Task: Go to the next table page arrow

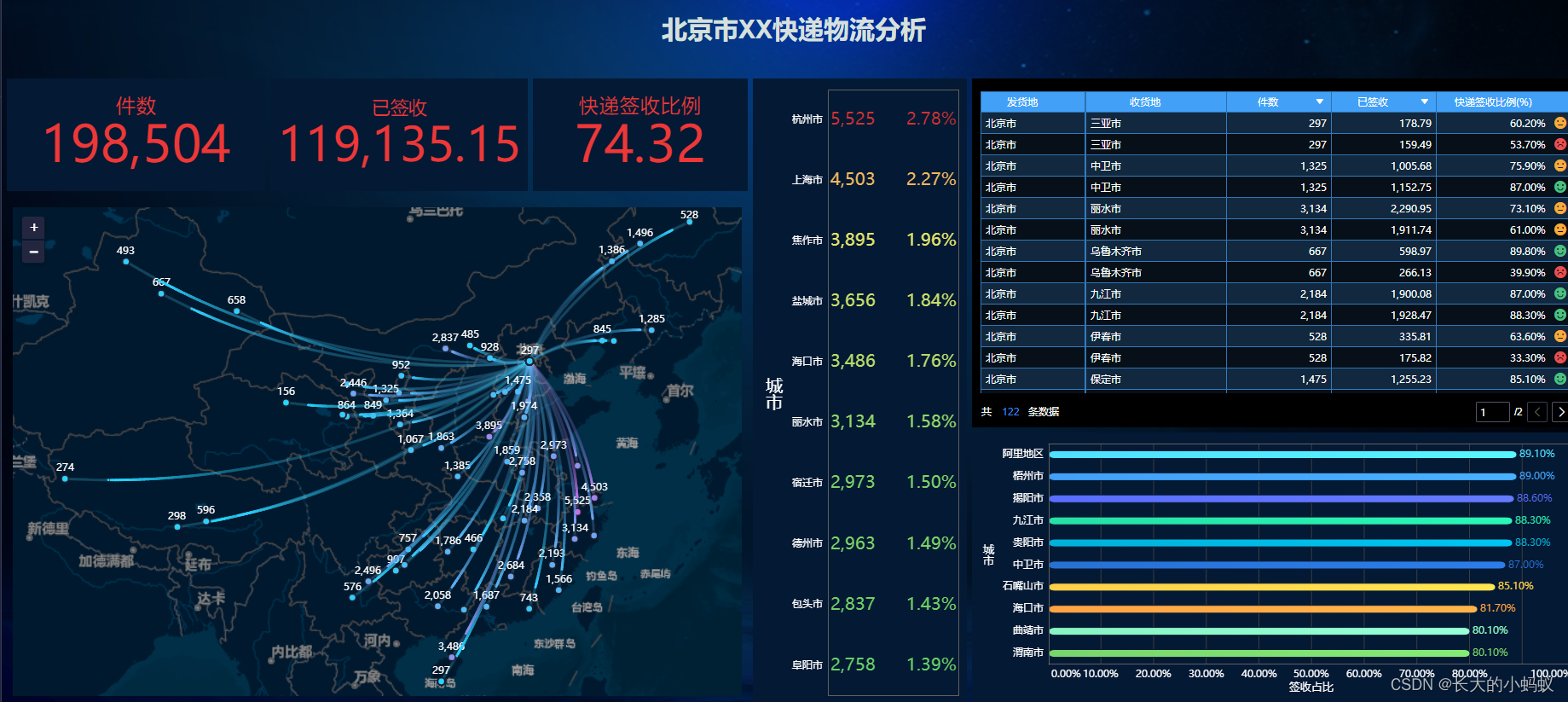Action: click(1560, 412)
